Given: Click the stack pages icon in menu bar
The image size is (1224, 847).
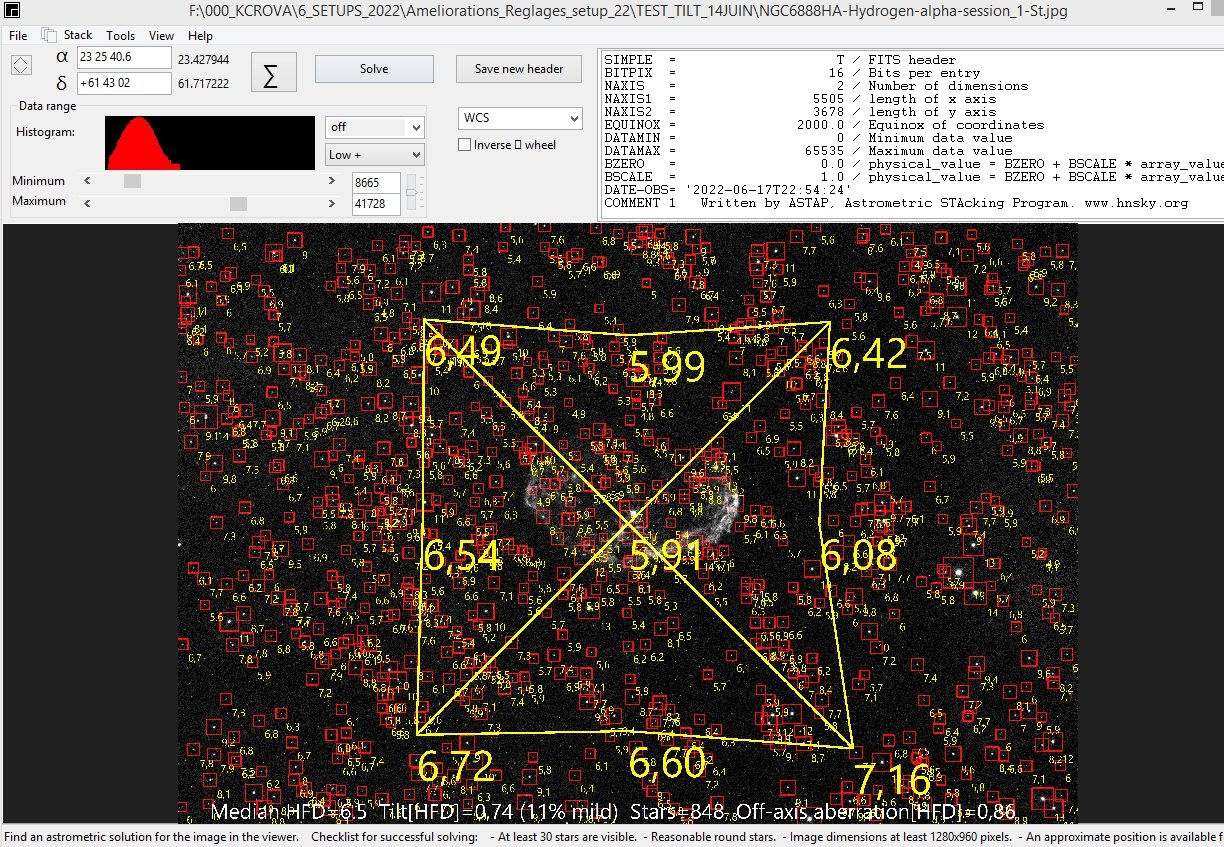Looking at the screenshot, I should [49, 35].
